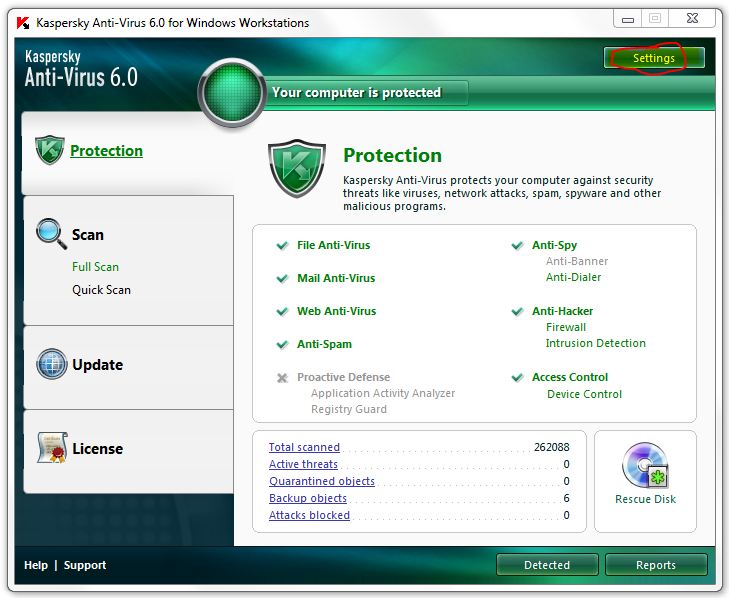
Task: Open File Anti-Virus component
Action: click(334, 245)
